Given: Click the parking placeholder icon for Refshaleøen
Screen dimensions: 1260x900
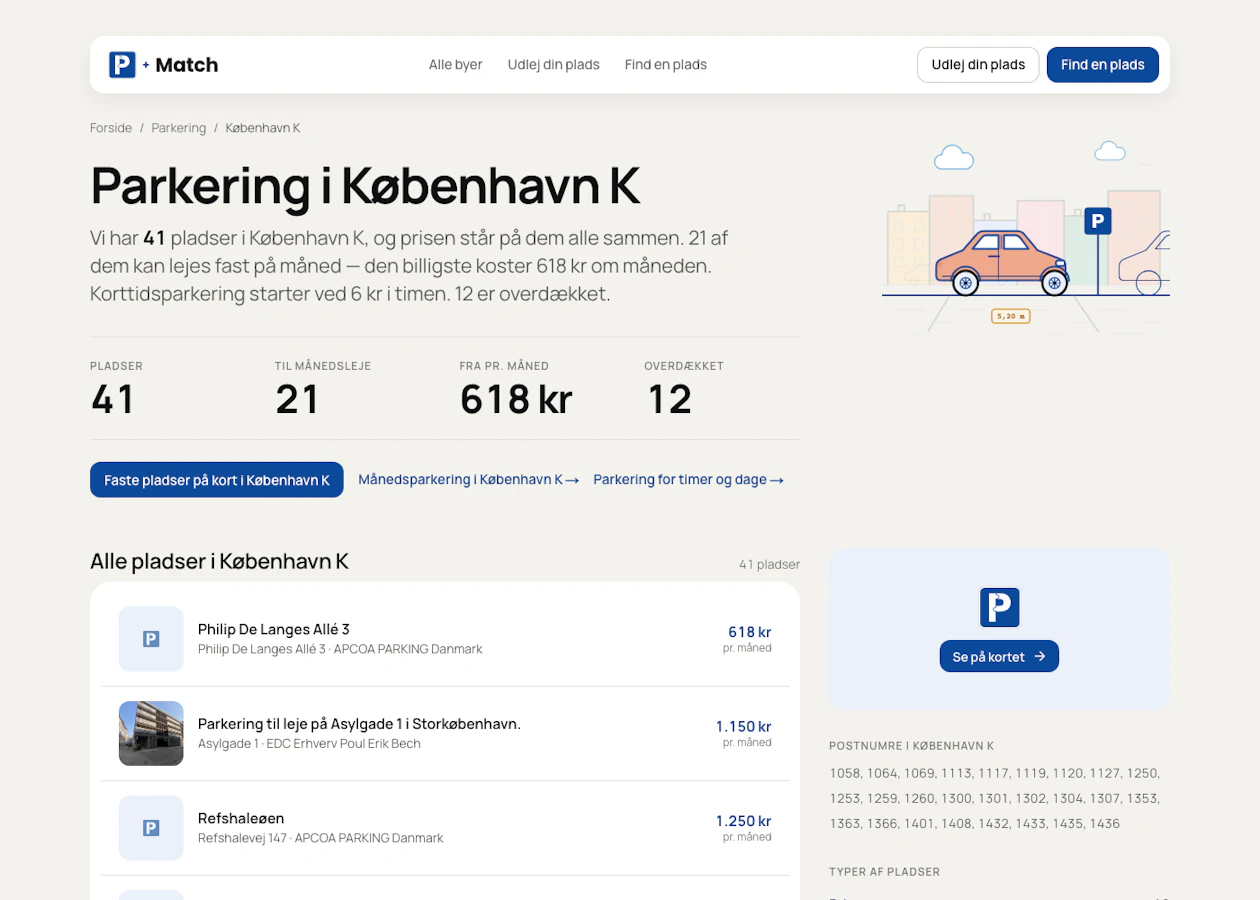Looking at the screenshot, I should [151, 828].
